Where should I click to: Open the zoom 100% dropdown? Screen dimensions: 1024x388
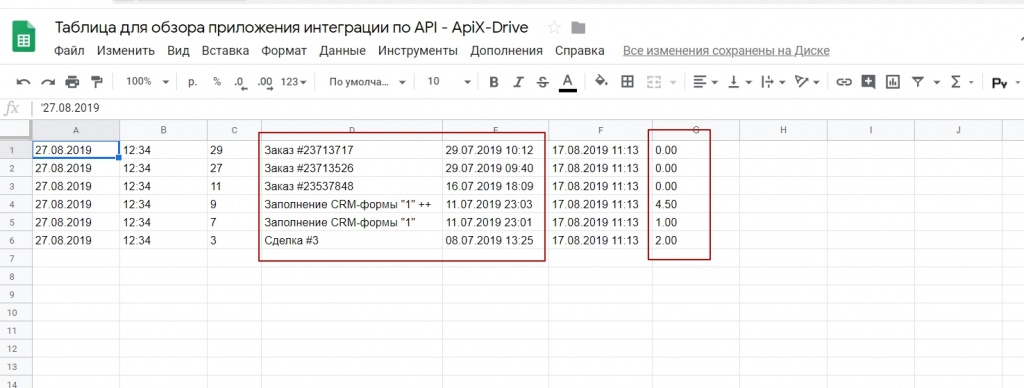pyautogui.click(x=148, y=82)
